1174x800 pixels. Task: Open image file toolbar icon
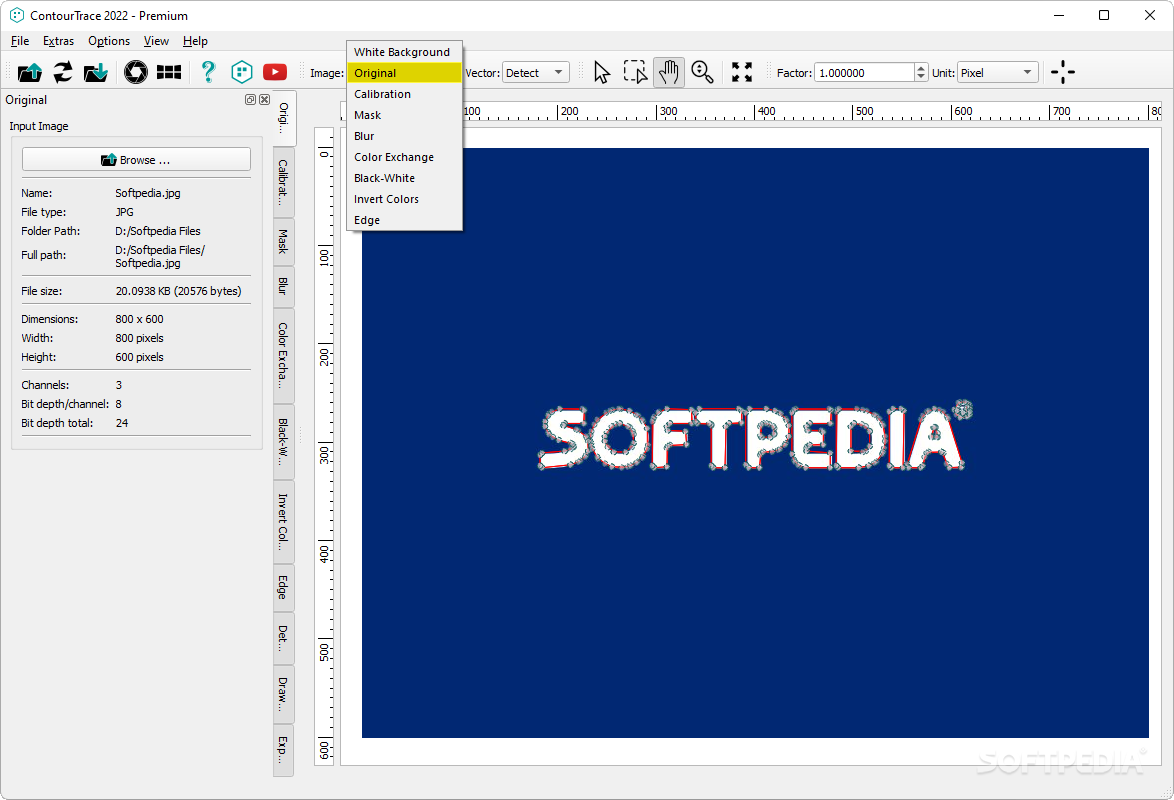coord(30,73)
